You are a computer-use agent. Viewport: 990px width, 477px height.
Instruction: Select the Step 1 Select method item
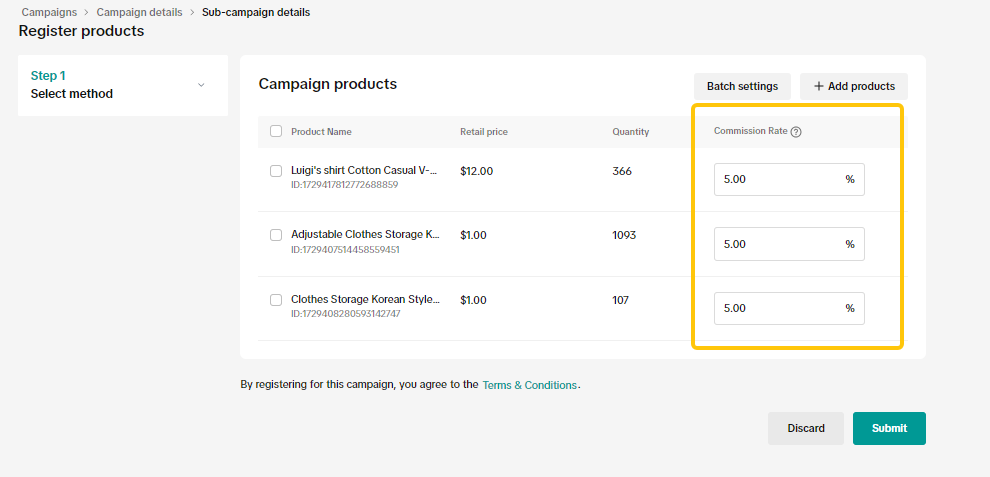click(x=72, y=85)
